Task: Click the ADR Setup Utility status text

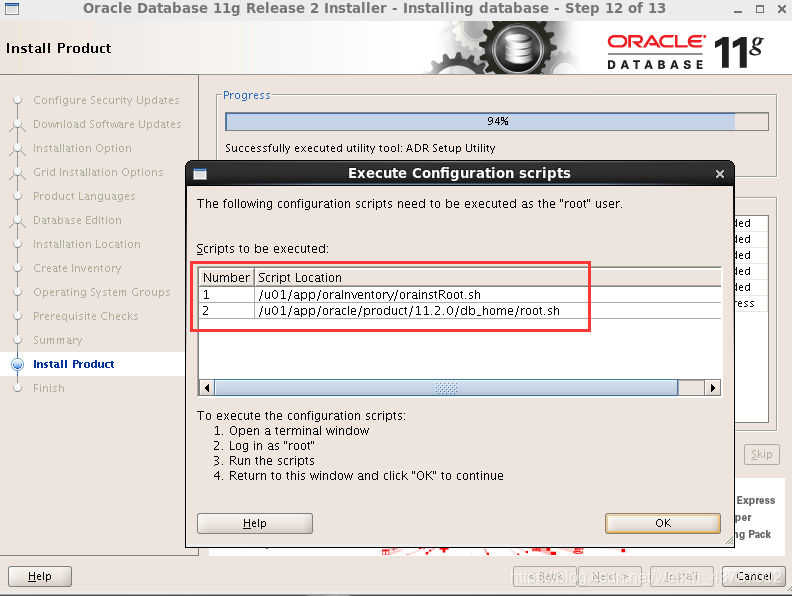Action: pos(360,148)
